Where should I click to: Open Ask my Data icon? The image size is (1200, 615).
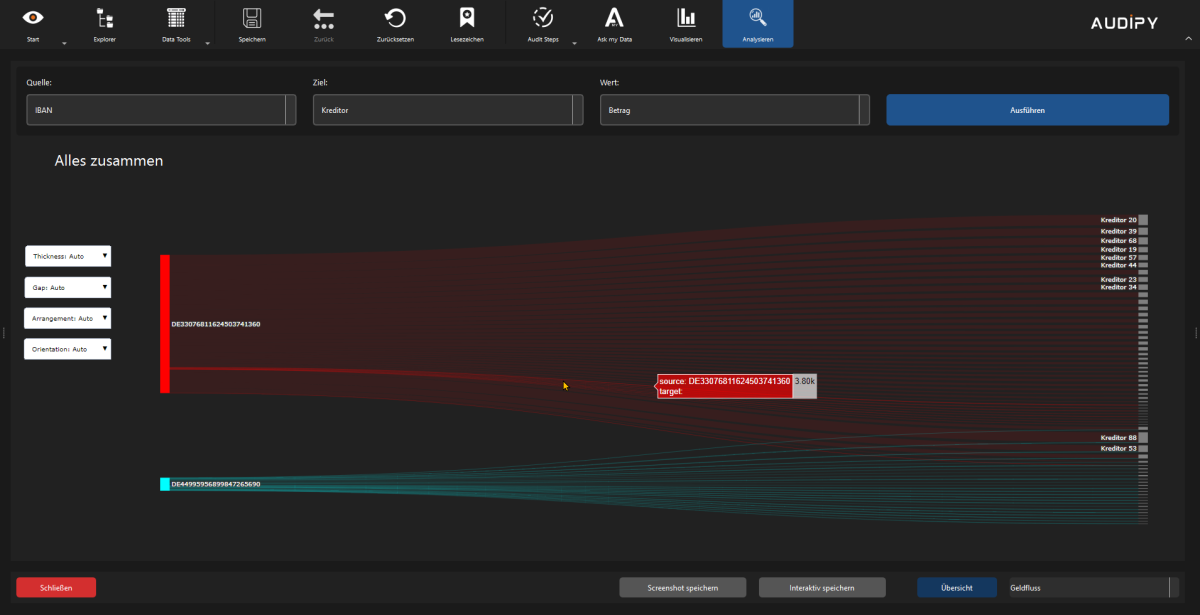coord(614,18)
